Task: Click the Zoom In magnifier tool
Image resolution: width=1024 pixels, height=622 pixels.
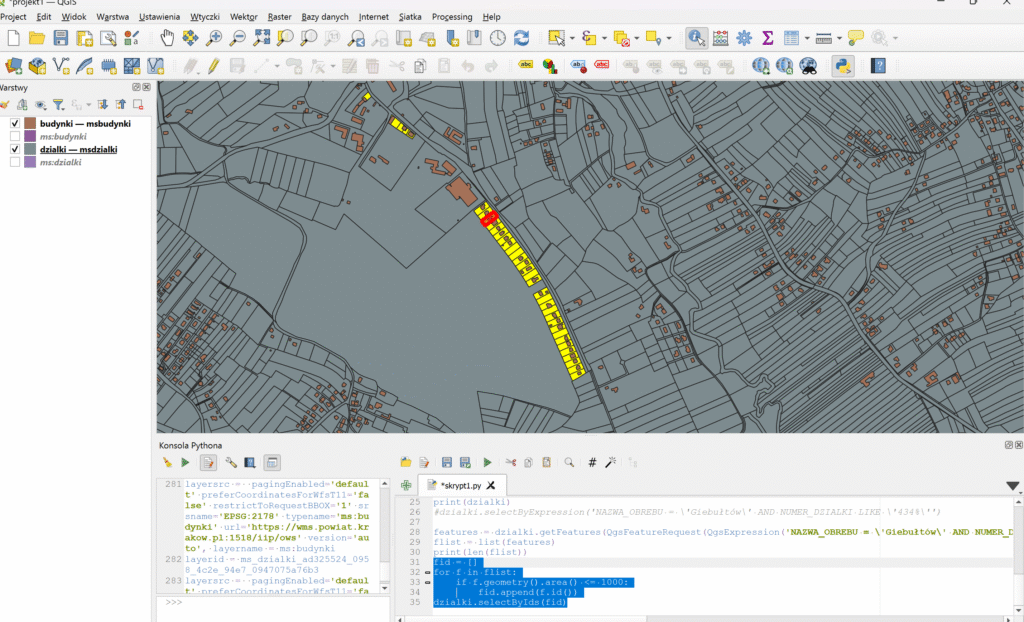Action: (214, 38)
